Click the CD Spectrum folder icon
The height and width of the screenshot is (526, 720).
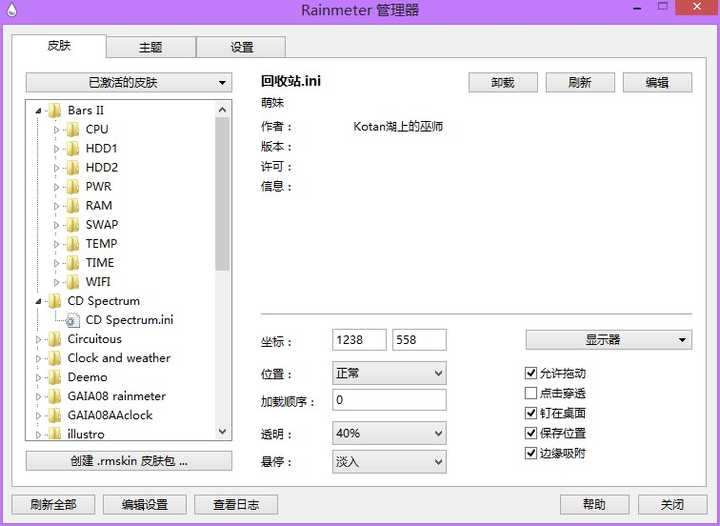click(x=55, y=301)
